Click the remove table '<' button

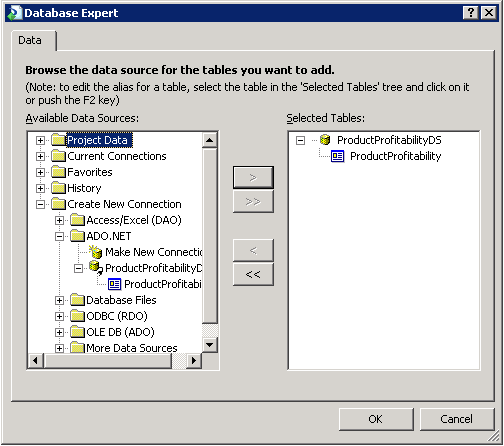pos(253,250)
